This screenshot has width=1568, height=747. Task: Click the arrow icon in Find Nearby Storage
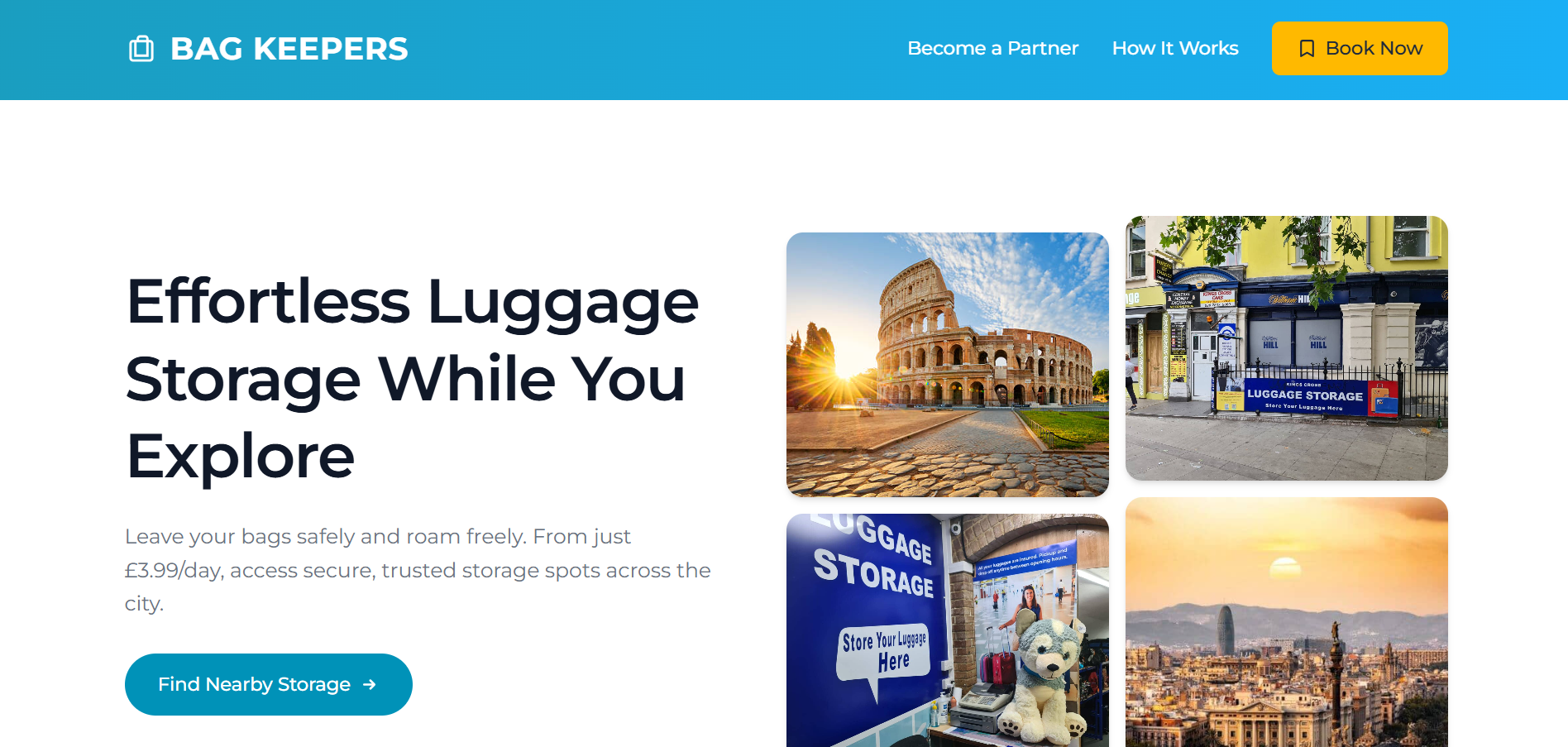370,685
